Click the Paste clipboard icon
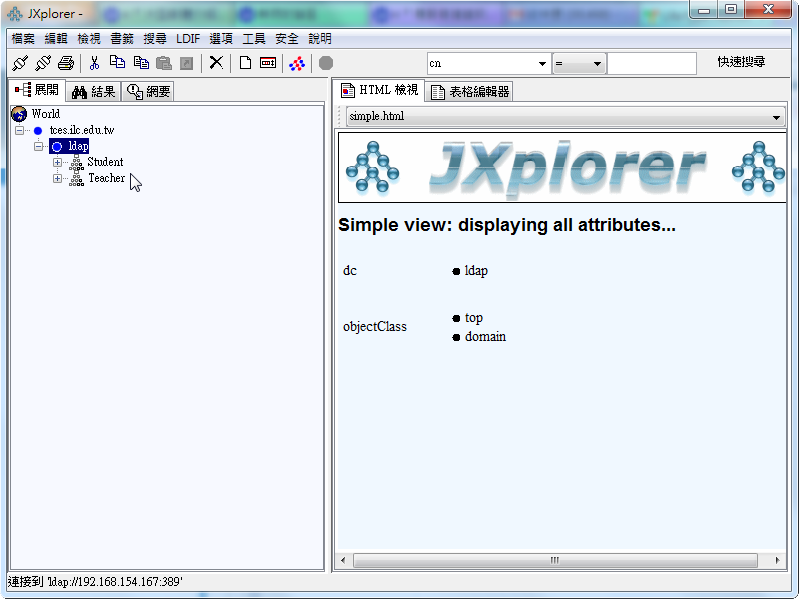 164,63
